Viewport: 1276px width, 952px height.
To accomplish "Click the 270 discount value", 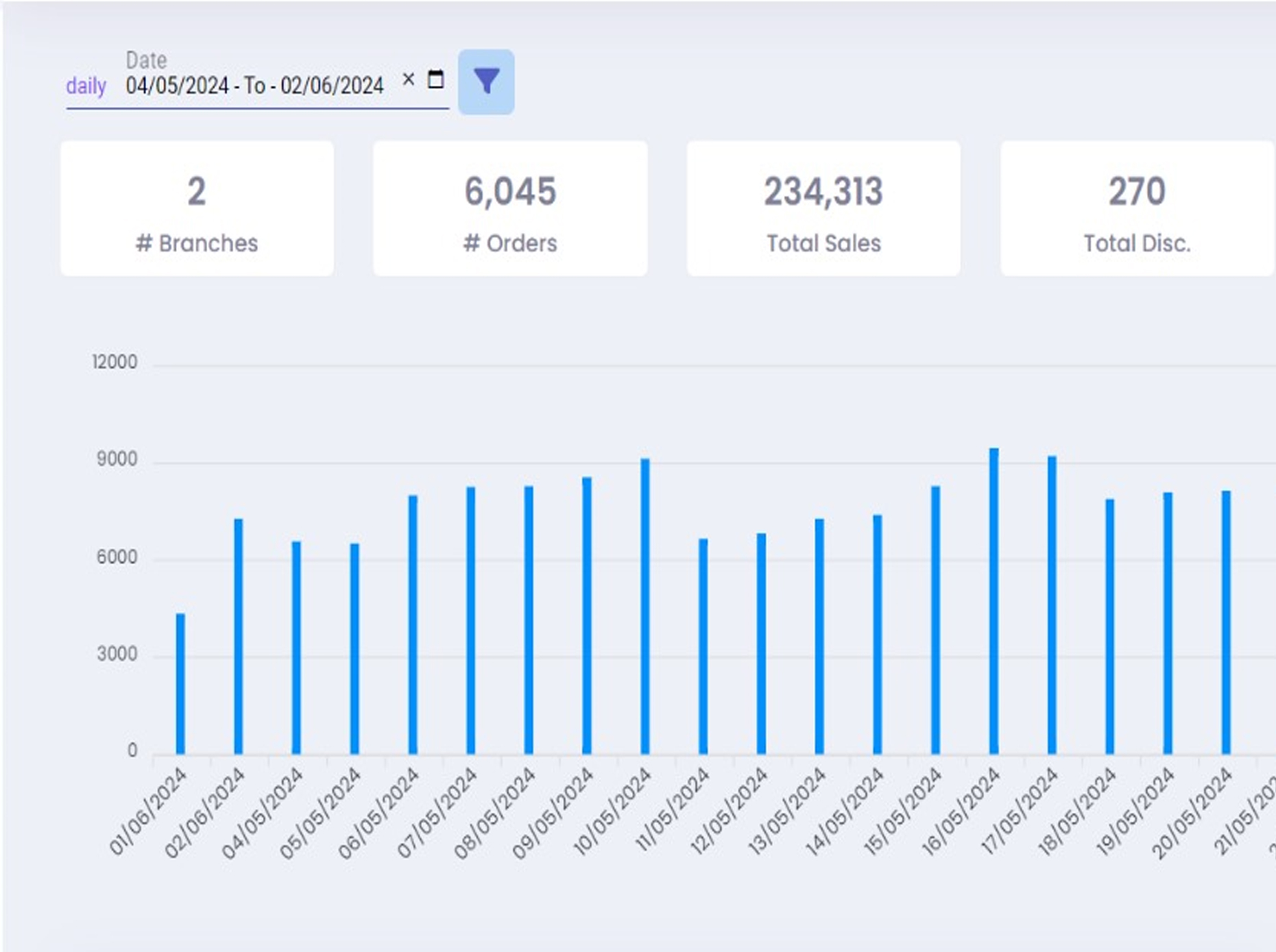I will pos(1137,191).
